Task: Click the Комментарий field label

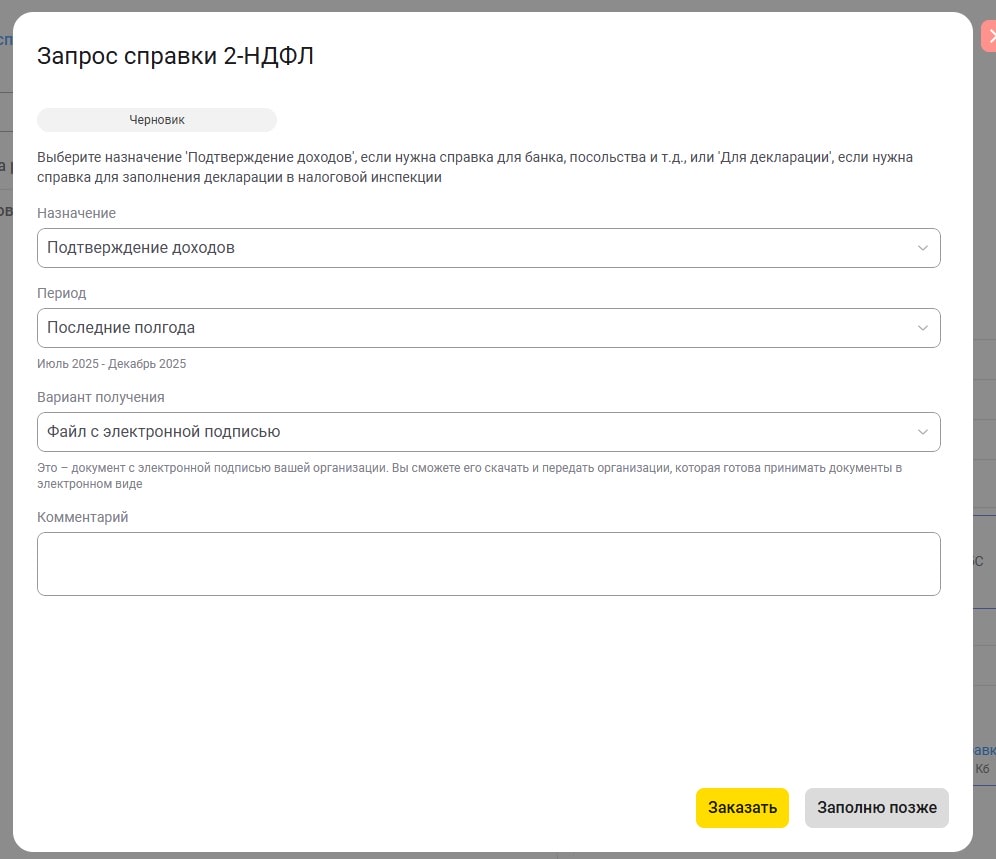Action: [83, 517]
